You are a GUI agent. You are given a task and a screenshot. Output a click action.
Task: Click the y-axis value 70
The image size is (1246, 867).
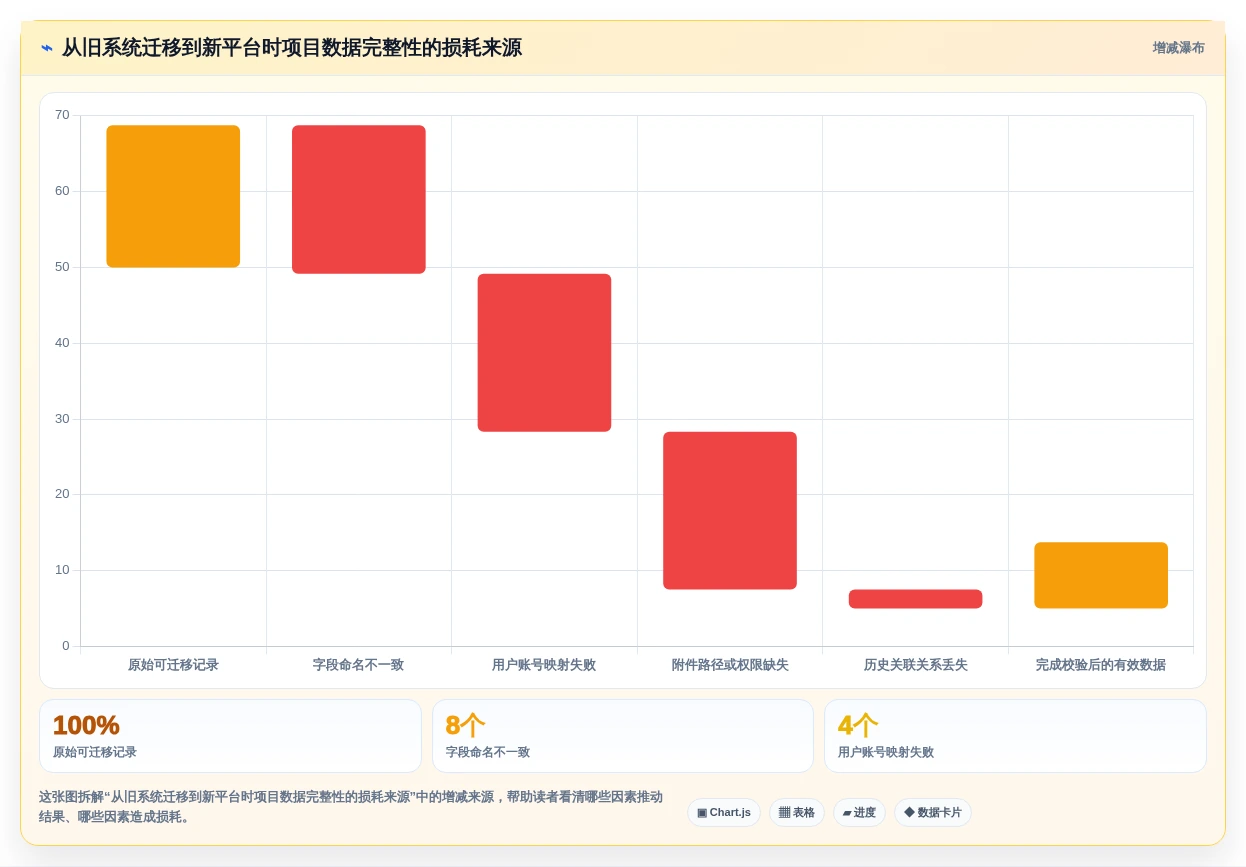point(62,115)
